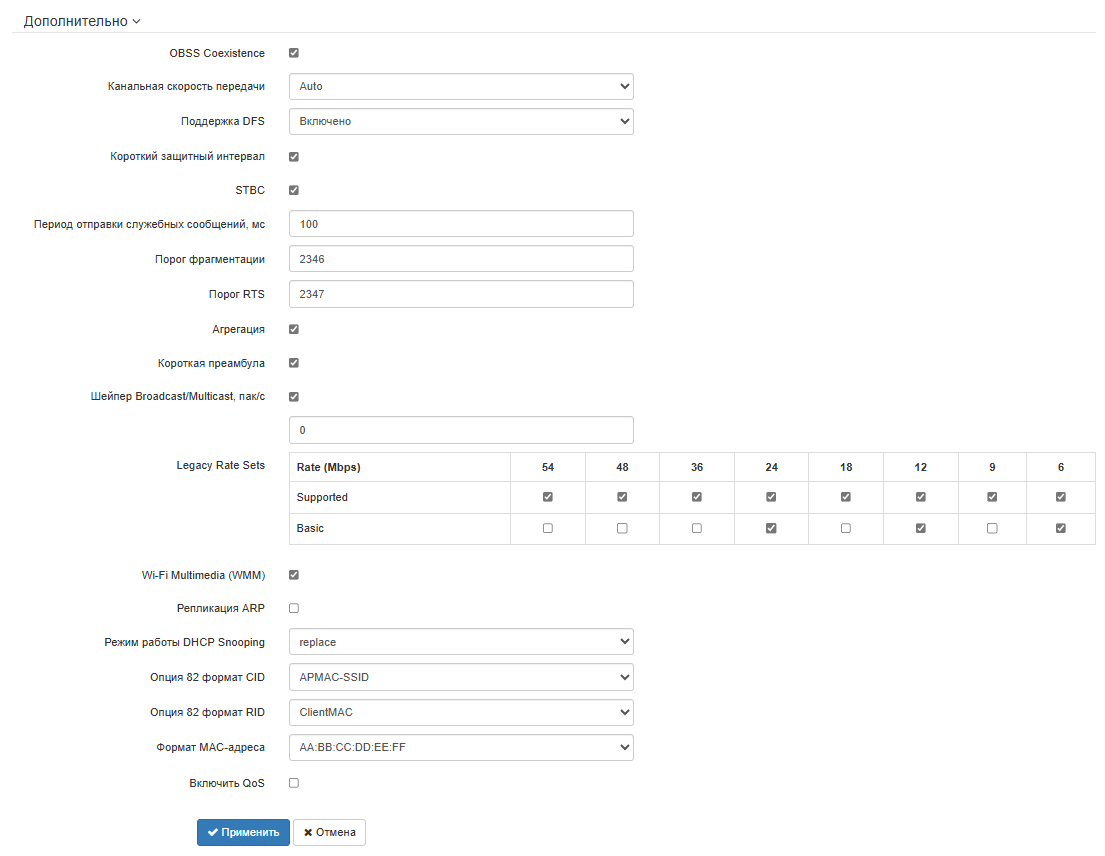This screenshot has height=856, width=1105.
Task: Click Период отправки служебных сообщений field
Action: click(x=461, y=224)
